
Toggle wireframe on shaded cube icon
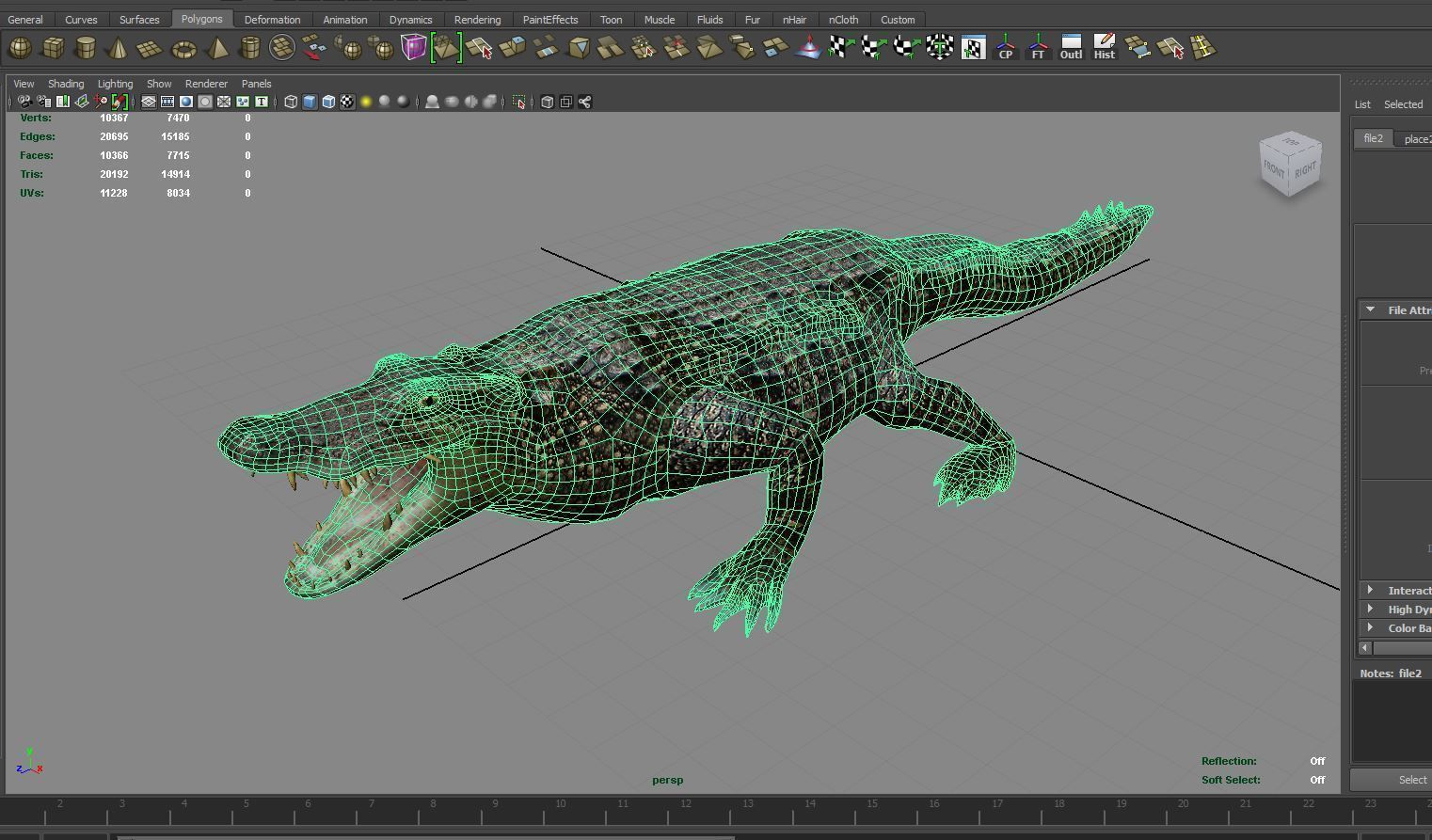tap(328, 102)
